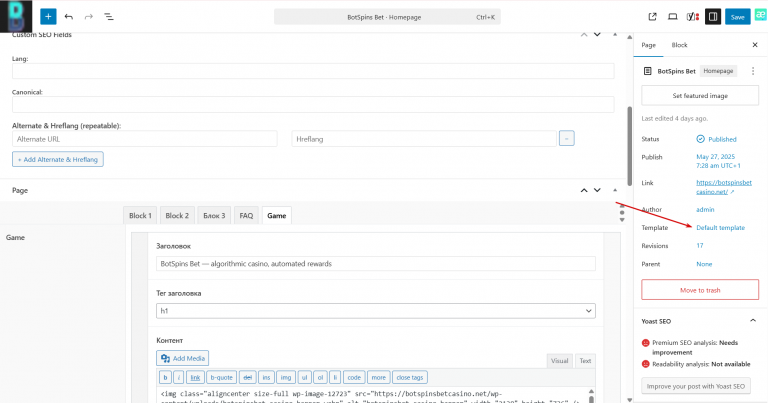Redo the last undone change

click(89, 17)
